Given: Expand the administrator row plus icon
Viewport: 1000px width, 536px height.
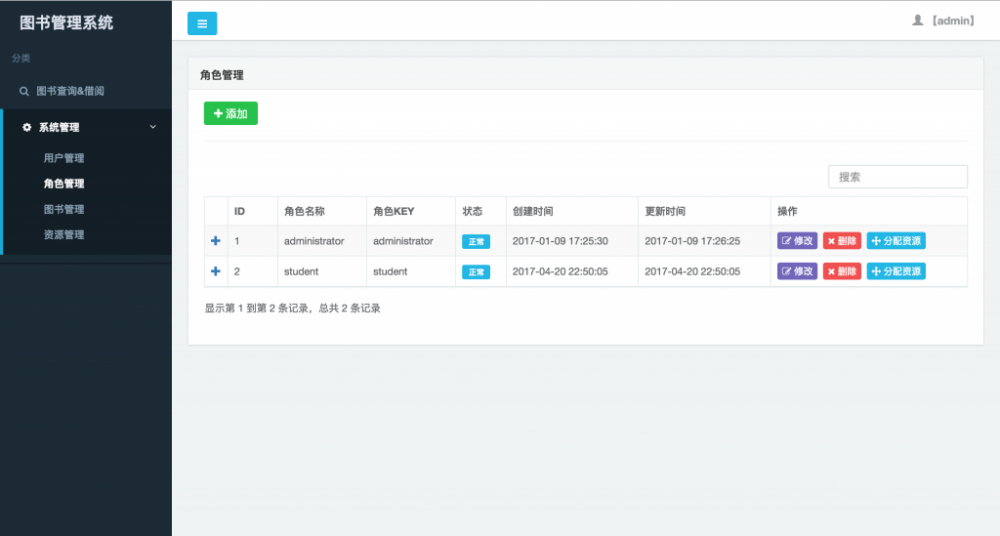Looking at the screenshot, I should click(x=216, y=241).
